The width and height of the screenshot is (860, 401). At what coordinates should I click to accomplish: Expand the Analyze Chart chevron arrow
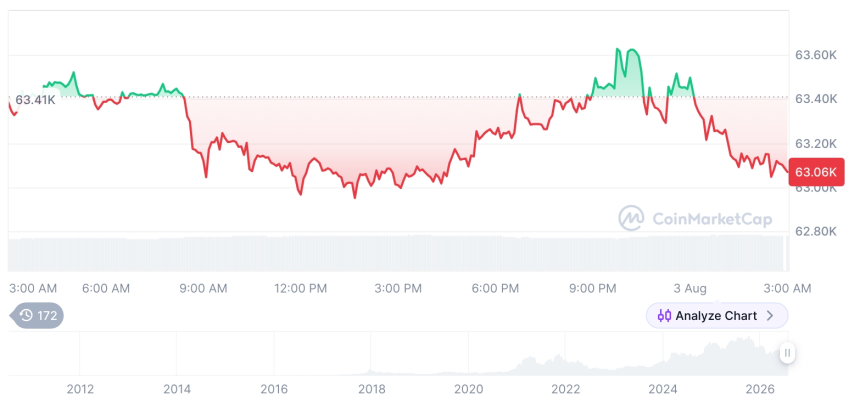[x=770, y=316]
